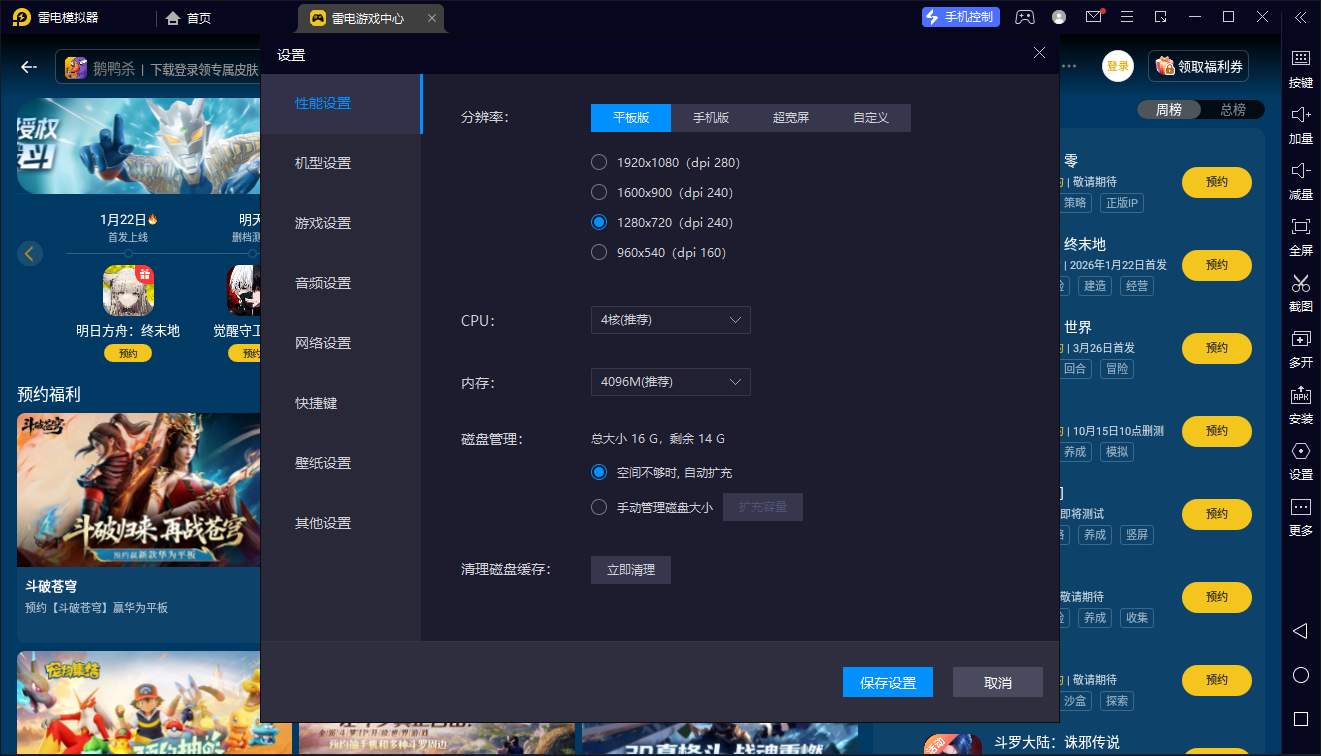Click the 立即清理 cache button
Image resolution: width=1321 pixels, height=756 pixels.
pos(631,570)
